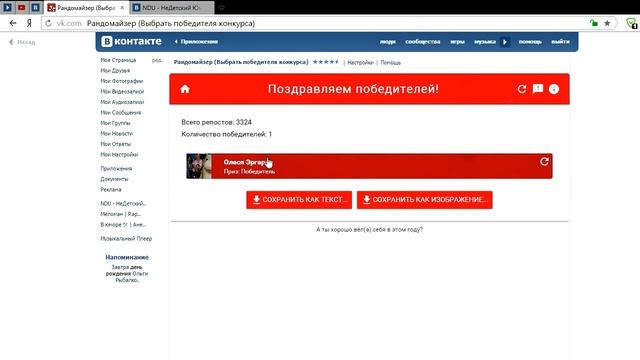The height and width of the screenshot is (360, 640).
Task: Open игры in top navigation
Action: point(457,42)
